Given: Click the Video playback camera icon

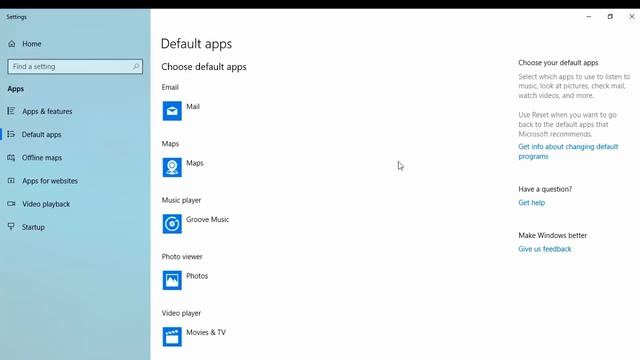Looking at the screenshot, I should coord(11,204).
